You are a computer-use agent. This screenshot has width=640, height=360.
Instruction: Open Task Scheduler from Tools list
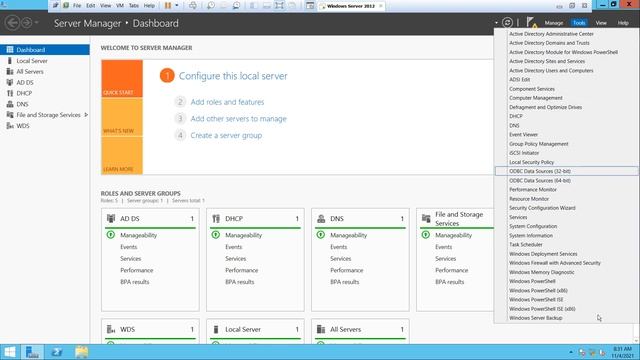click(526, 244)
